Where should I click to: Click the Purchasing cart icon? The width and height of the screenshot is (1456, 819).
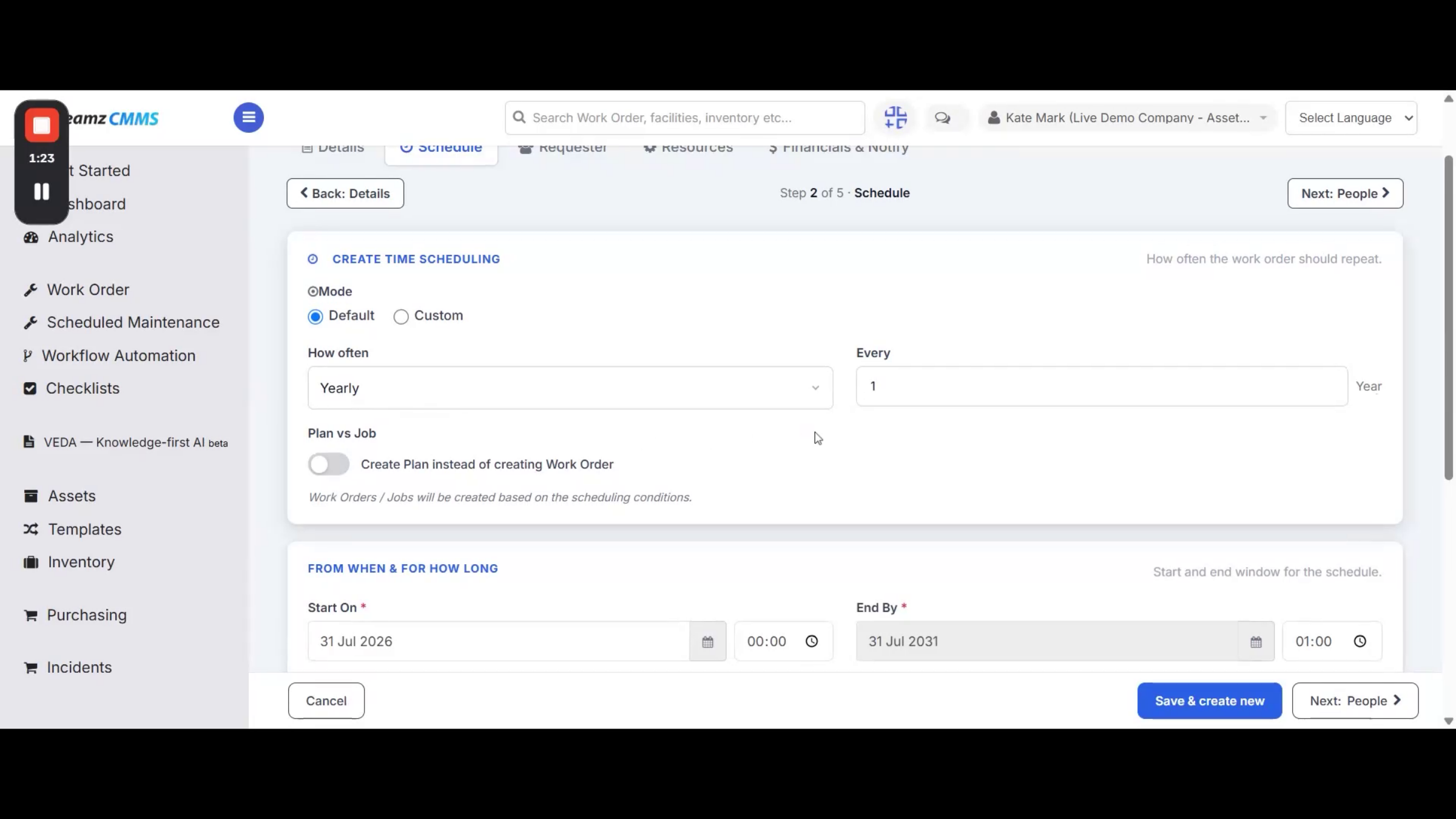pos(30,616)
